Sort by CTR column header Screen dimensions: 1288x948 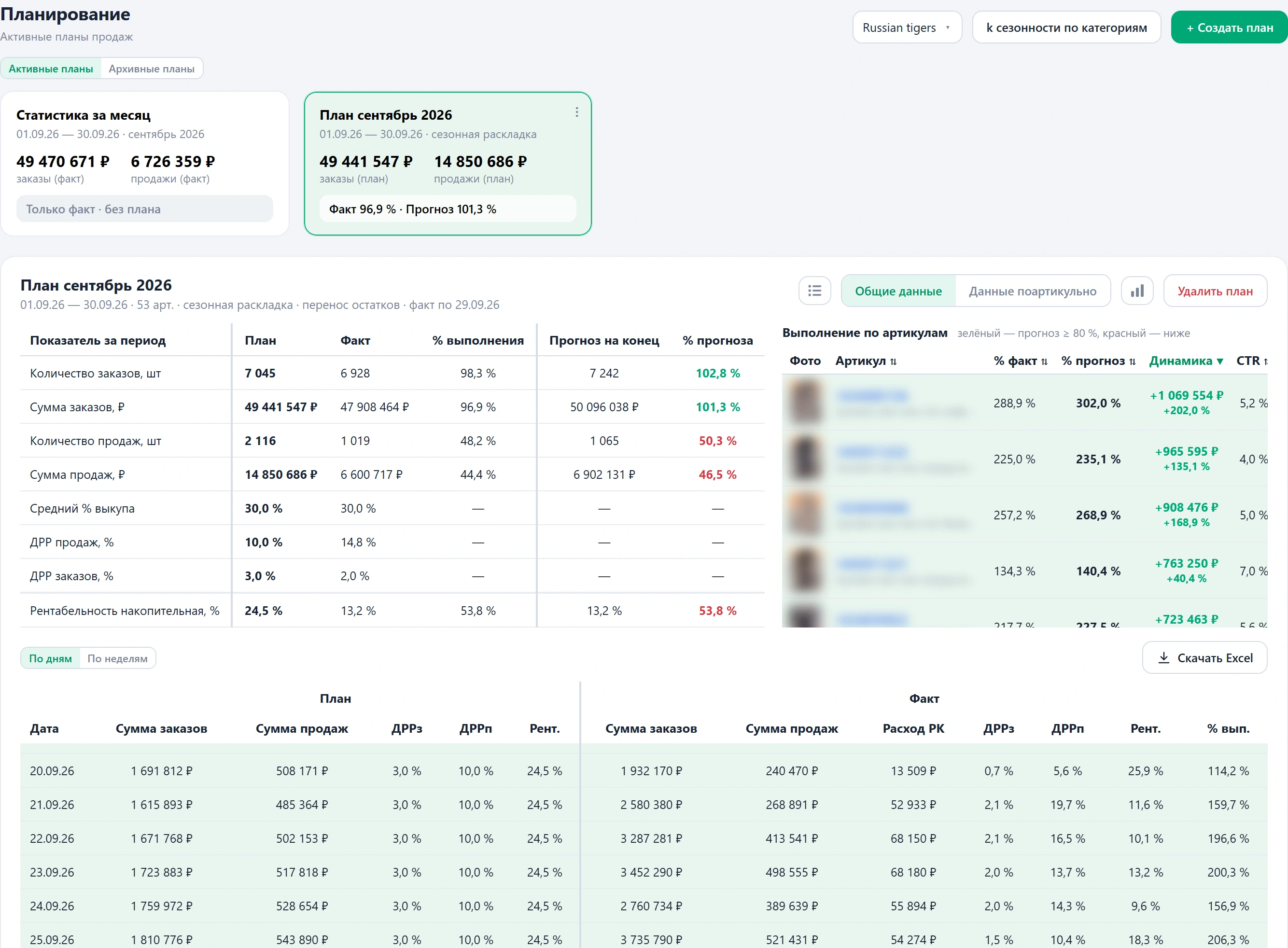(x=1251, y=361)
